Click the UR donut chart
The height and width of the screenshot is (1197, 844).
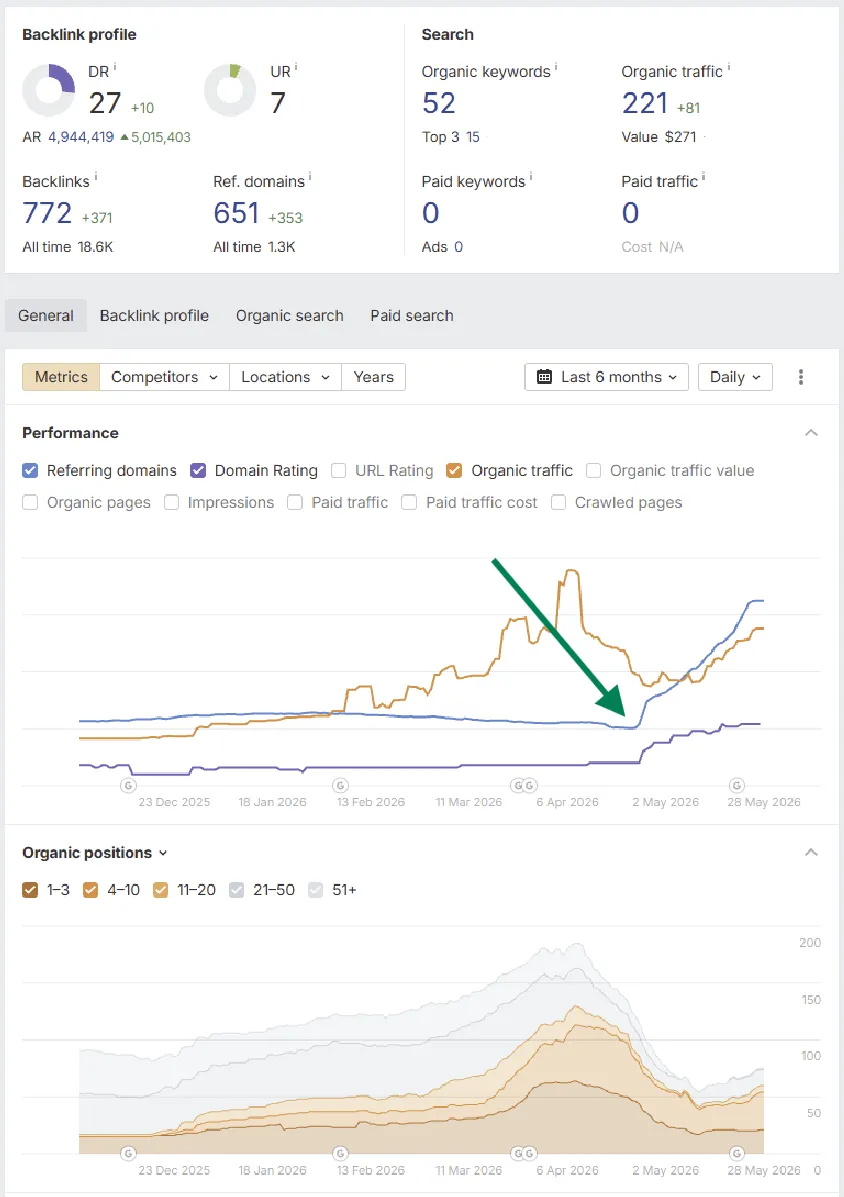coord(230,90)
